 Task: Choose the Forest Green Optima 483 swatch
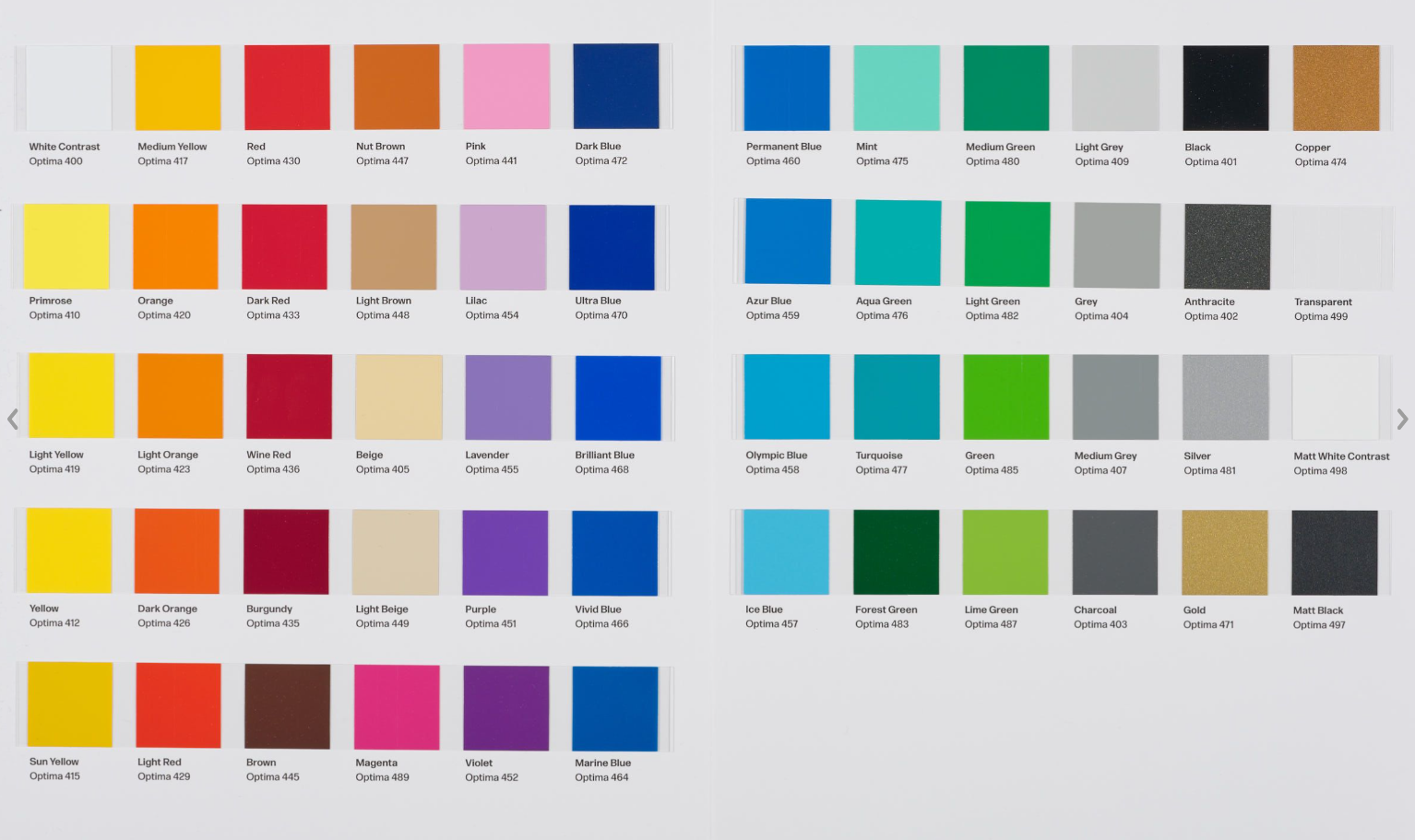pyautogui.click(x=897, y=552)
